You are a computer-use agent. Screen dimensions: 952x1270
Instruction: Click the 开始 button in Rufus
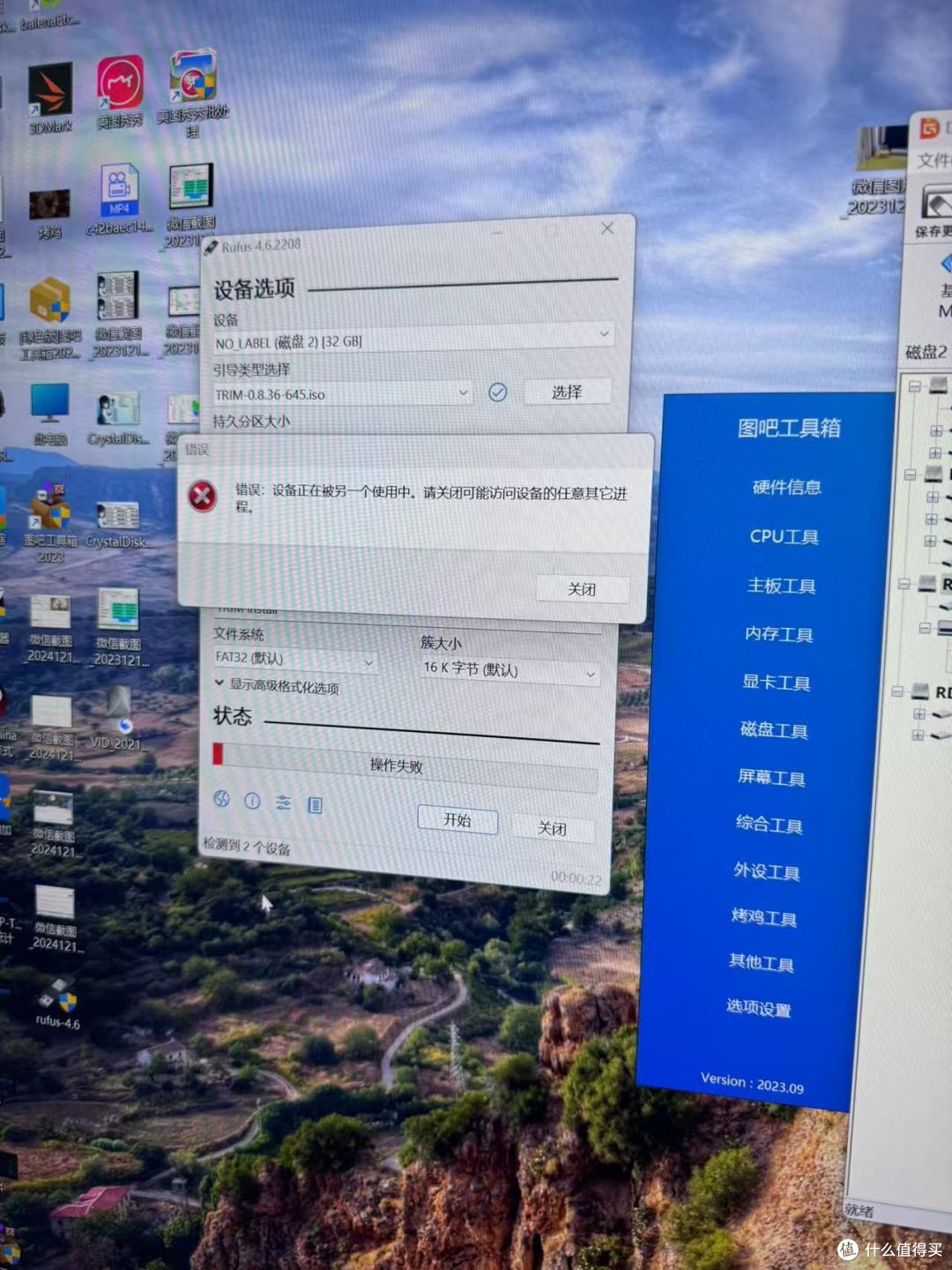point(457,820)
